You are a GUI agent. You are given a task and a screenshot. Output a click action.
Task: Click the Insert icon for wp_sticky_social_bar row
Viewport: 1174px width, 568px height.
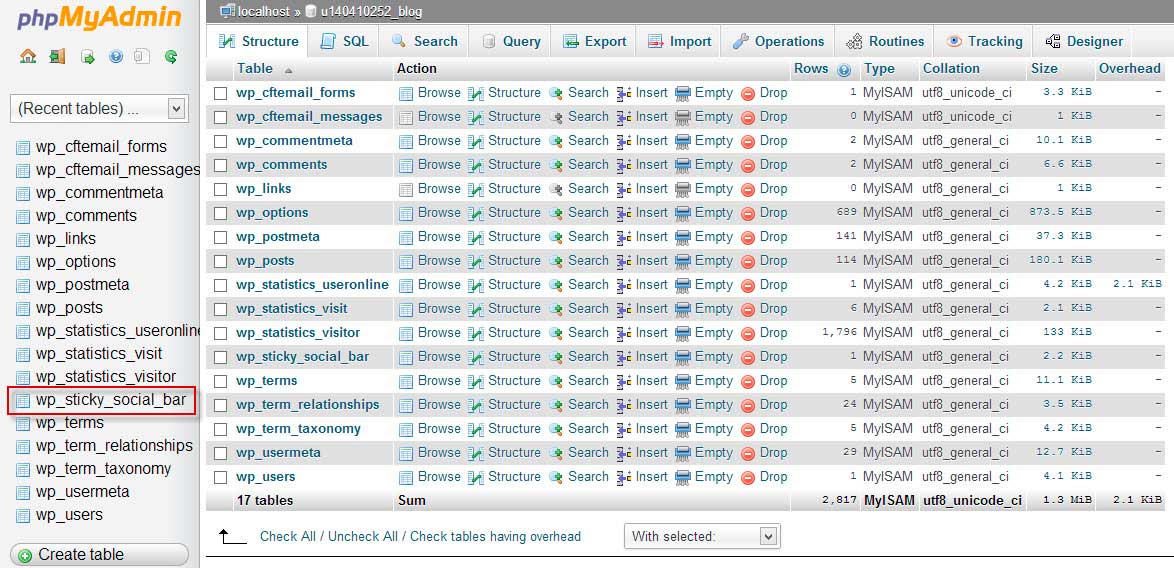click(x=624, y=357)
